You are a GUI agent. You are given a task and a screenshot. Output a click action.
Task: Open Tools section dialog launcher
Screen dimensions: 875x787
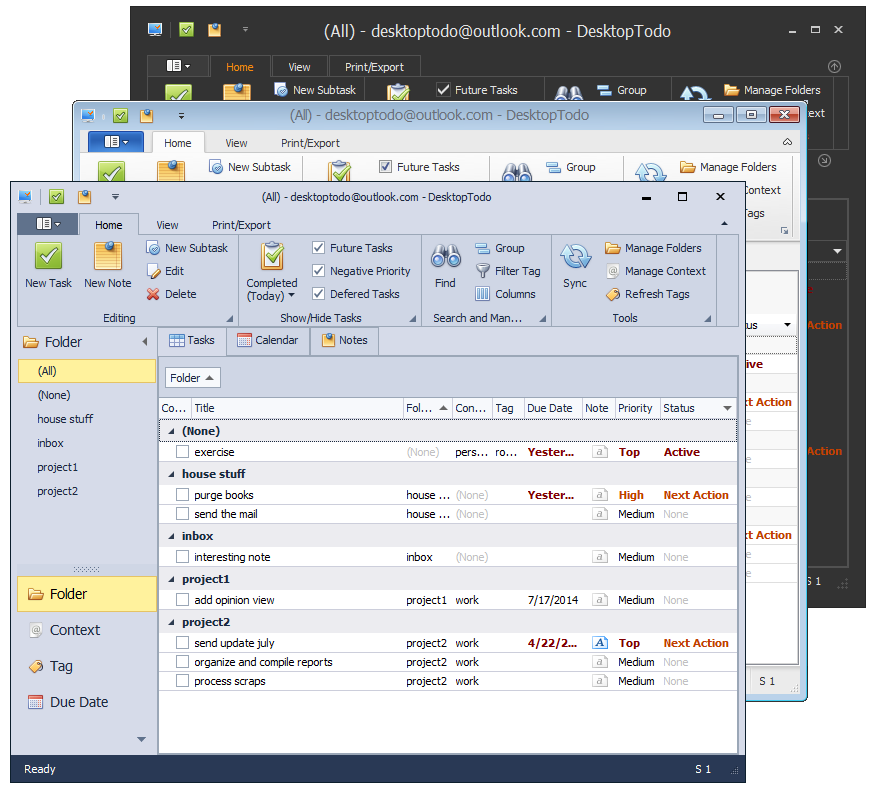tap(708, 319)
